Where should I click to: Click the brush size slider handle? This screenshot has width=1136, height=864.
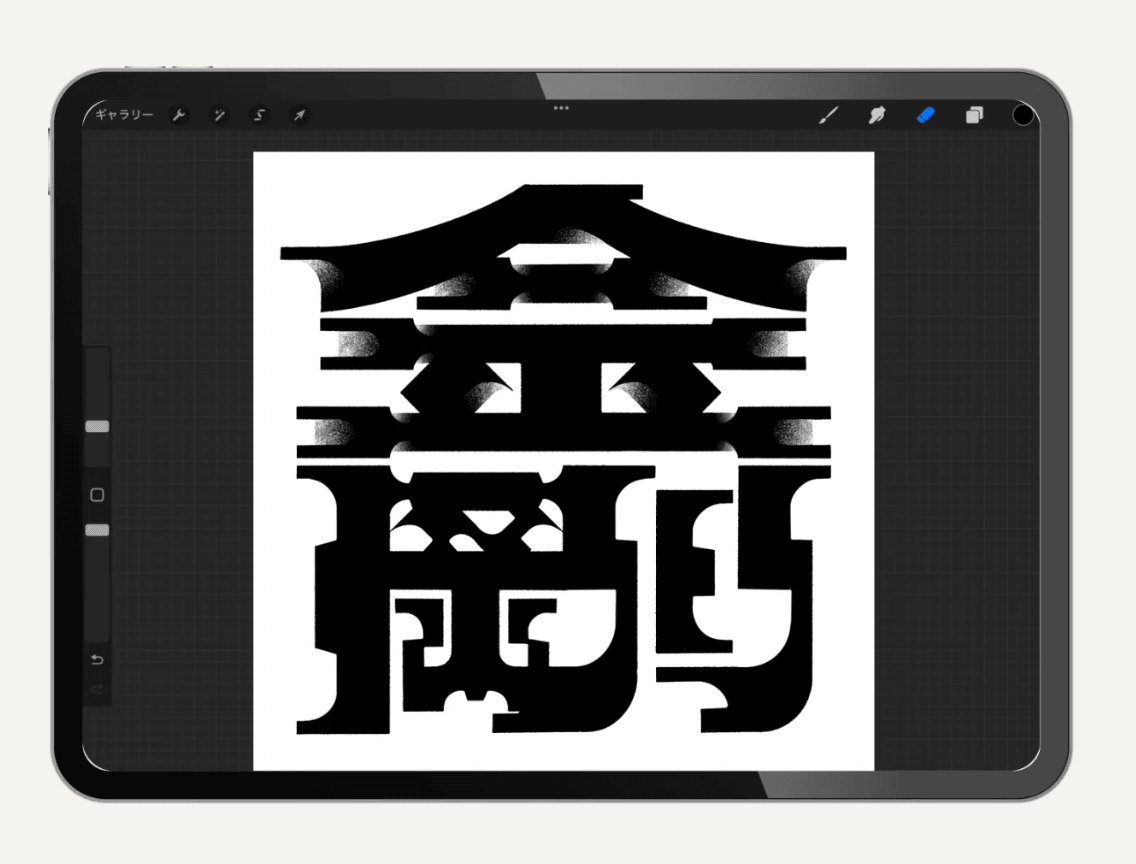97,427
